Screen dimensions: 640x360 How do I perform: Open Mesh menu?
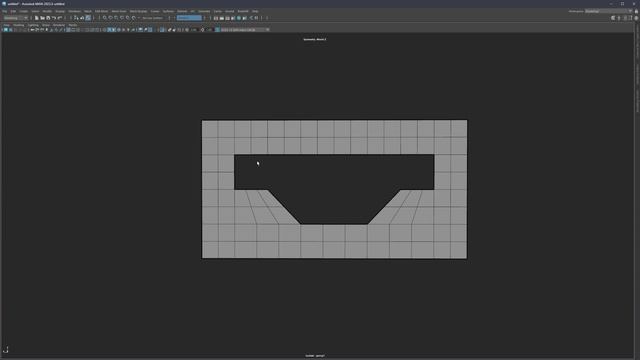pos(88,11)
